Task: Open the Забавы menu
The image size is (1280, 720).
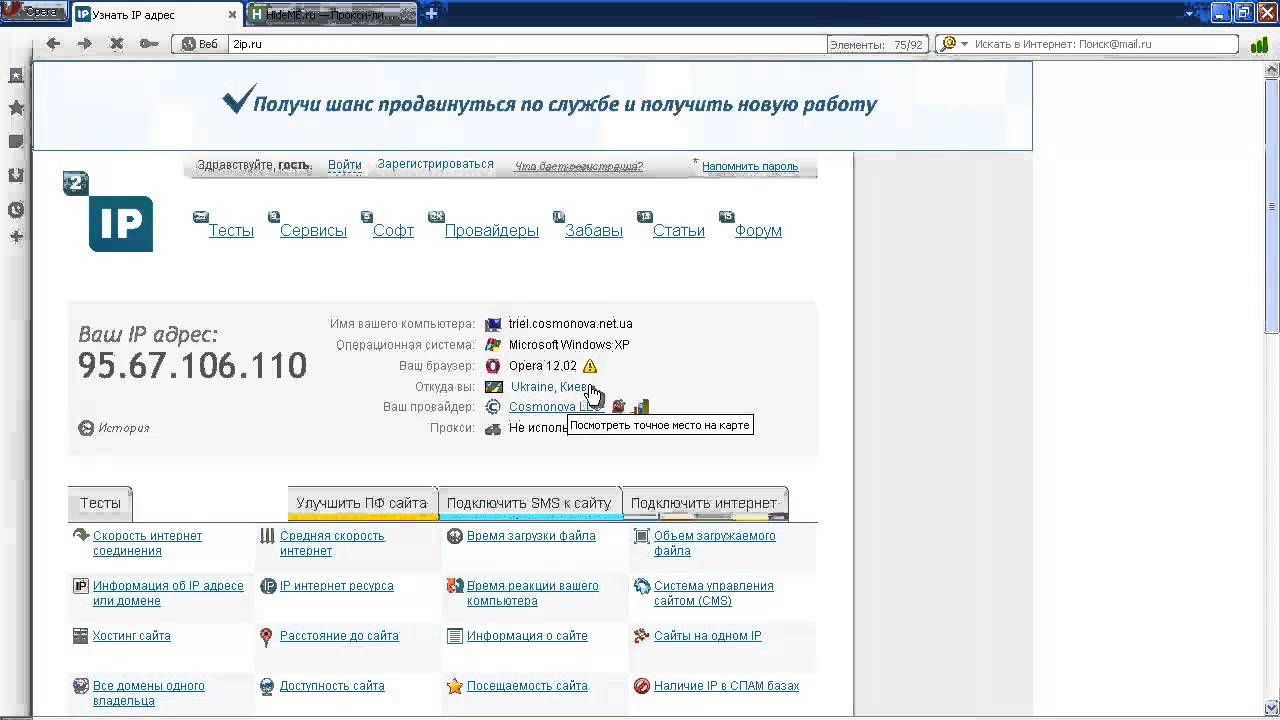Action: click(594, 231)
